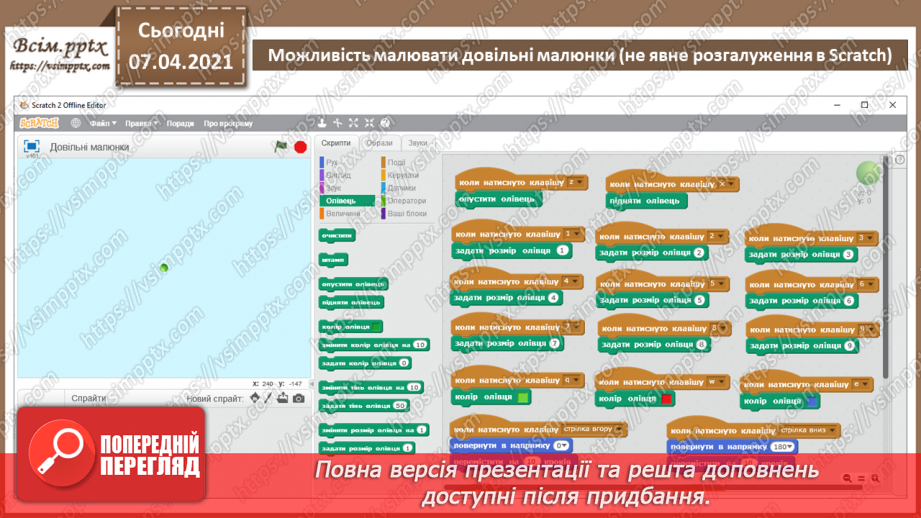The image size is (921, 518).
Task: Open direction dropdown showing 0
Action: pos(562,446)
